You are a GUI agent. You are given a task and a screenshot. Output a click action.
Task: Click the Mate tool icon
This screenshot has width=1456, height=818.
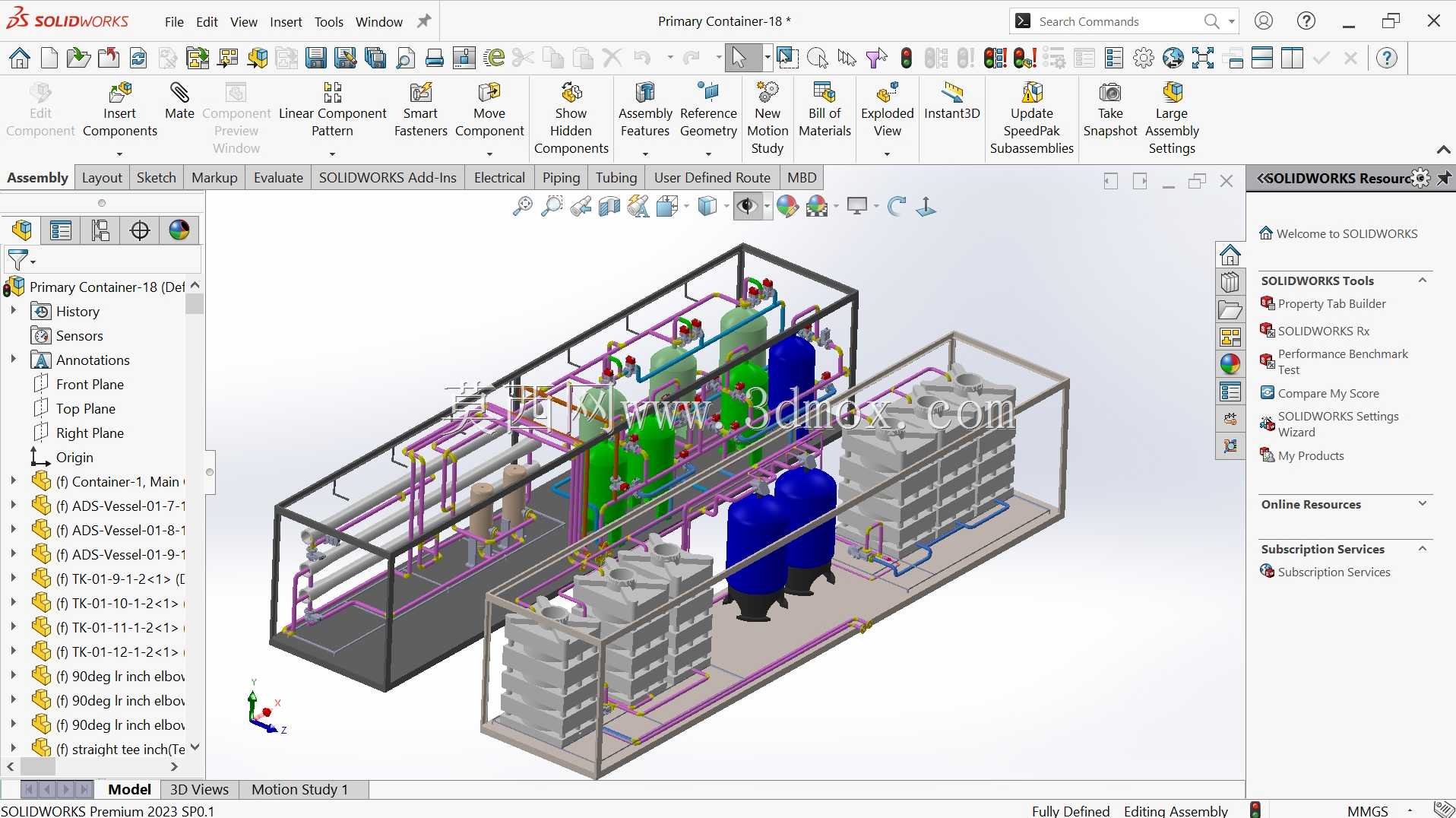coord(179,94)
